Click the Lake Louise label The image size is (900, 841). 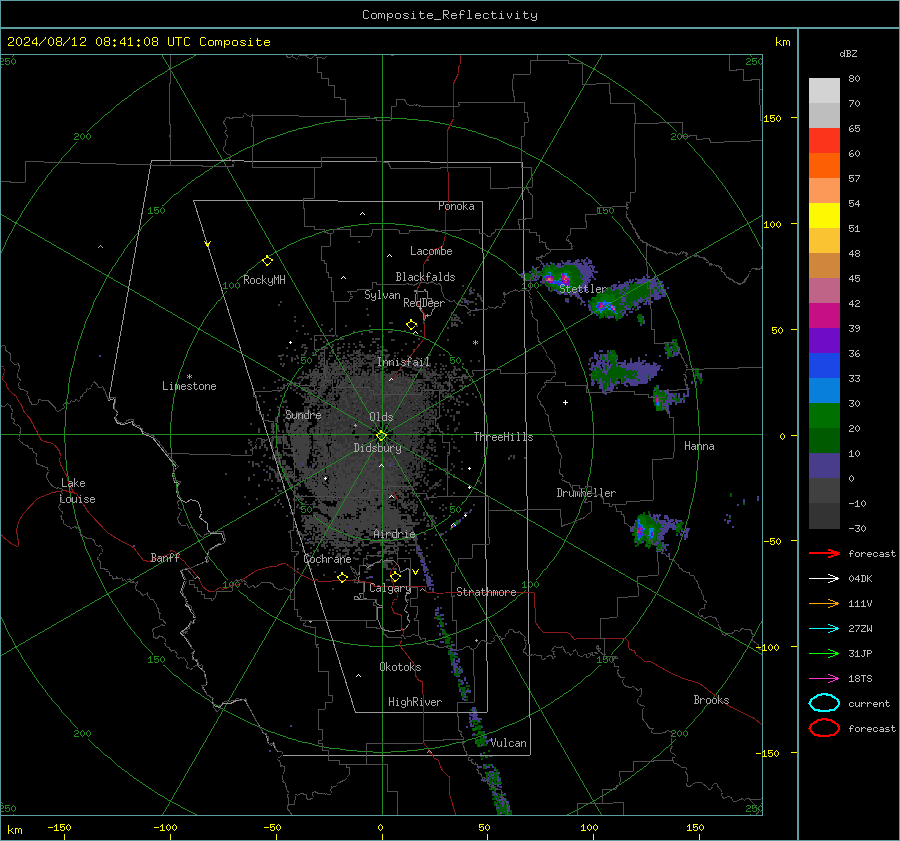[77, 491]
